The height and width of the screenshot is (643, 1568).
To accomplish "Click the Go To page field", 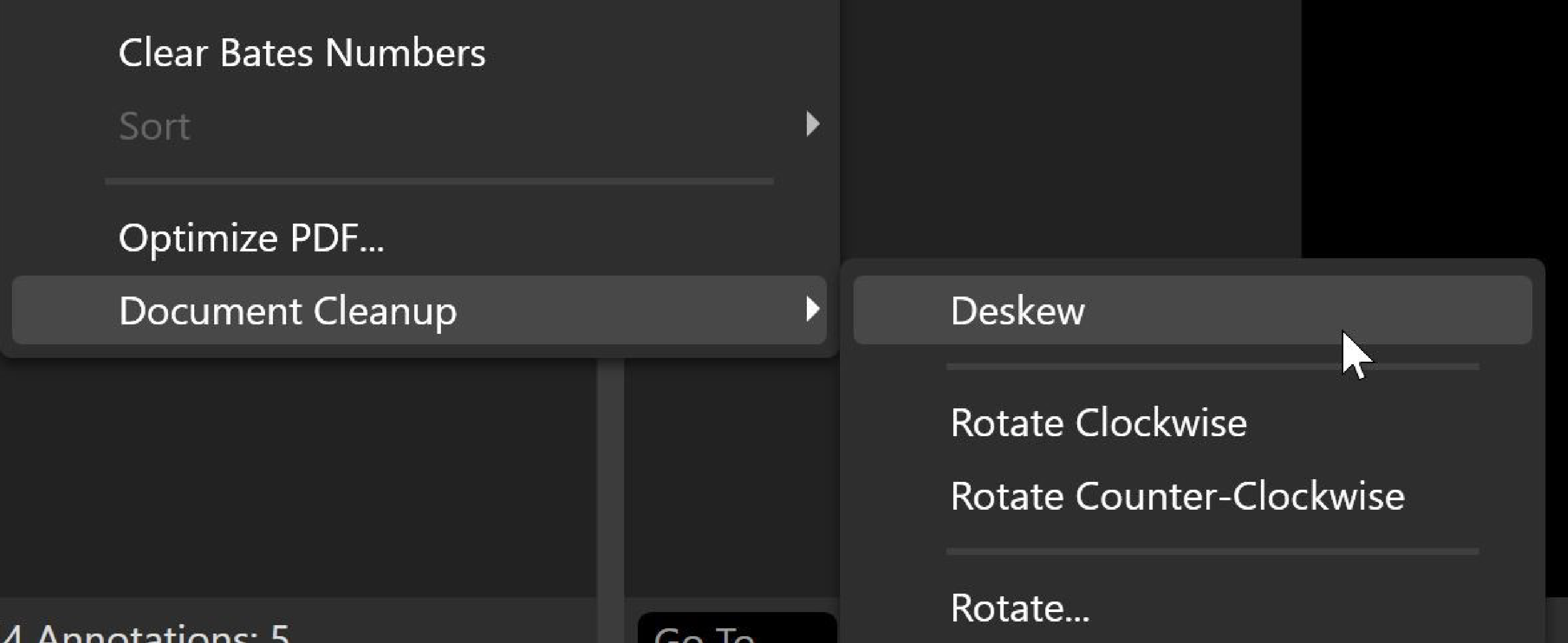I will pyautogui.click(x=736, y=630).
